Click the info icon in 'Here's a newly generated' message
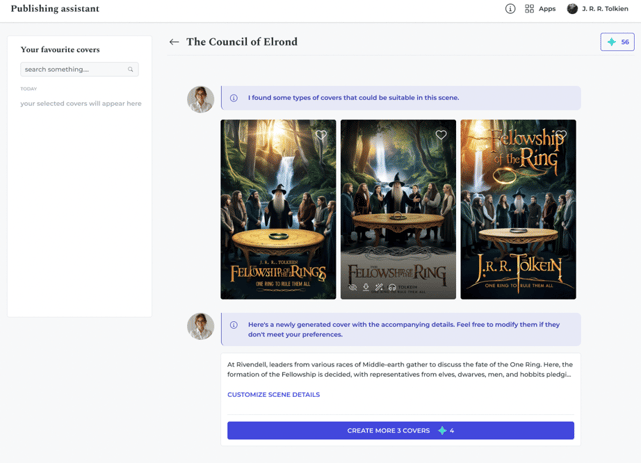The image size is (641, 463). [233, 325]
